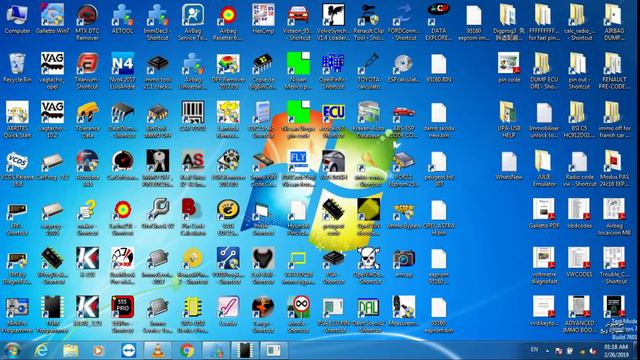The height and width of the screenshot is (360, 640).
Task: Launch the N4 Nyo4 2017 icon
Action: pos(122,70)
